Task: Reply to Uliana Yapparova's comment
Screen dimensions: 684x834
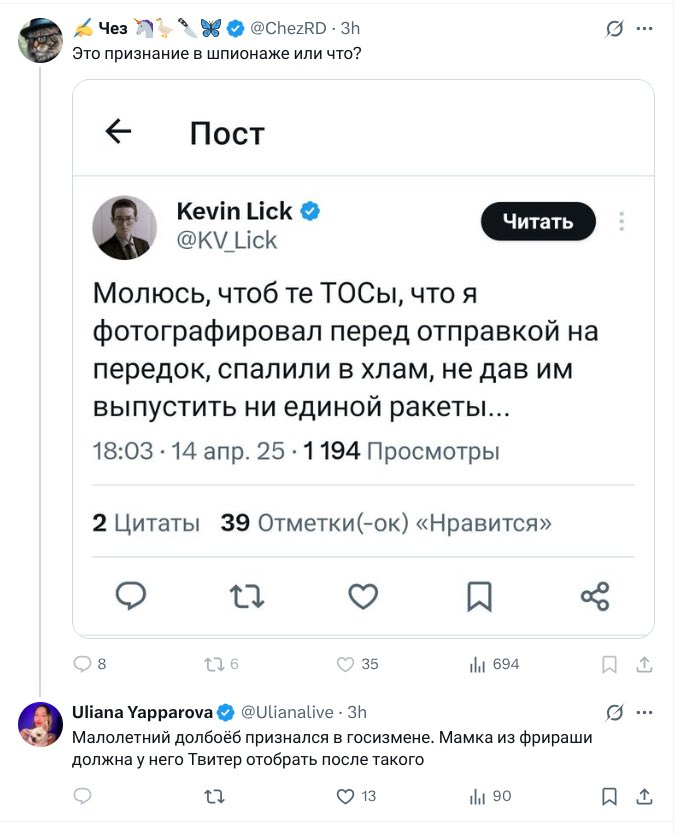Action: pos(83,796)
